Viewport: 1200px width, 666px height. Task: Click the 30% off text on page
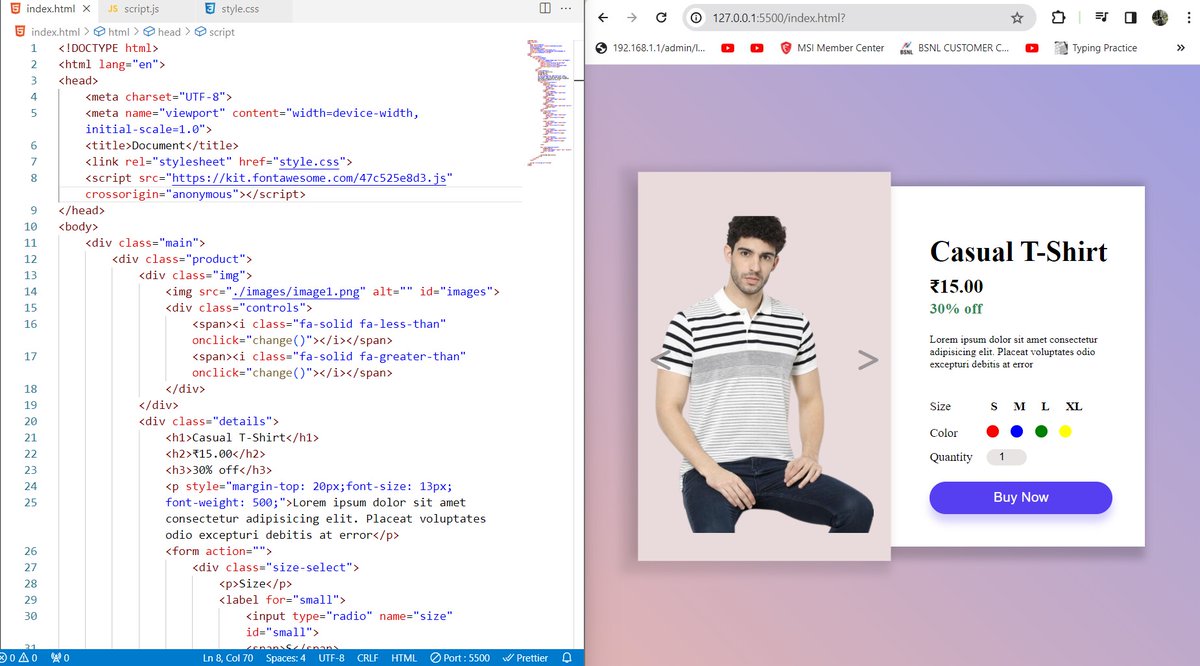[956, 308]
